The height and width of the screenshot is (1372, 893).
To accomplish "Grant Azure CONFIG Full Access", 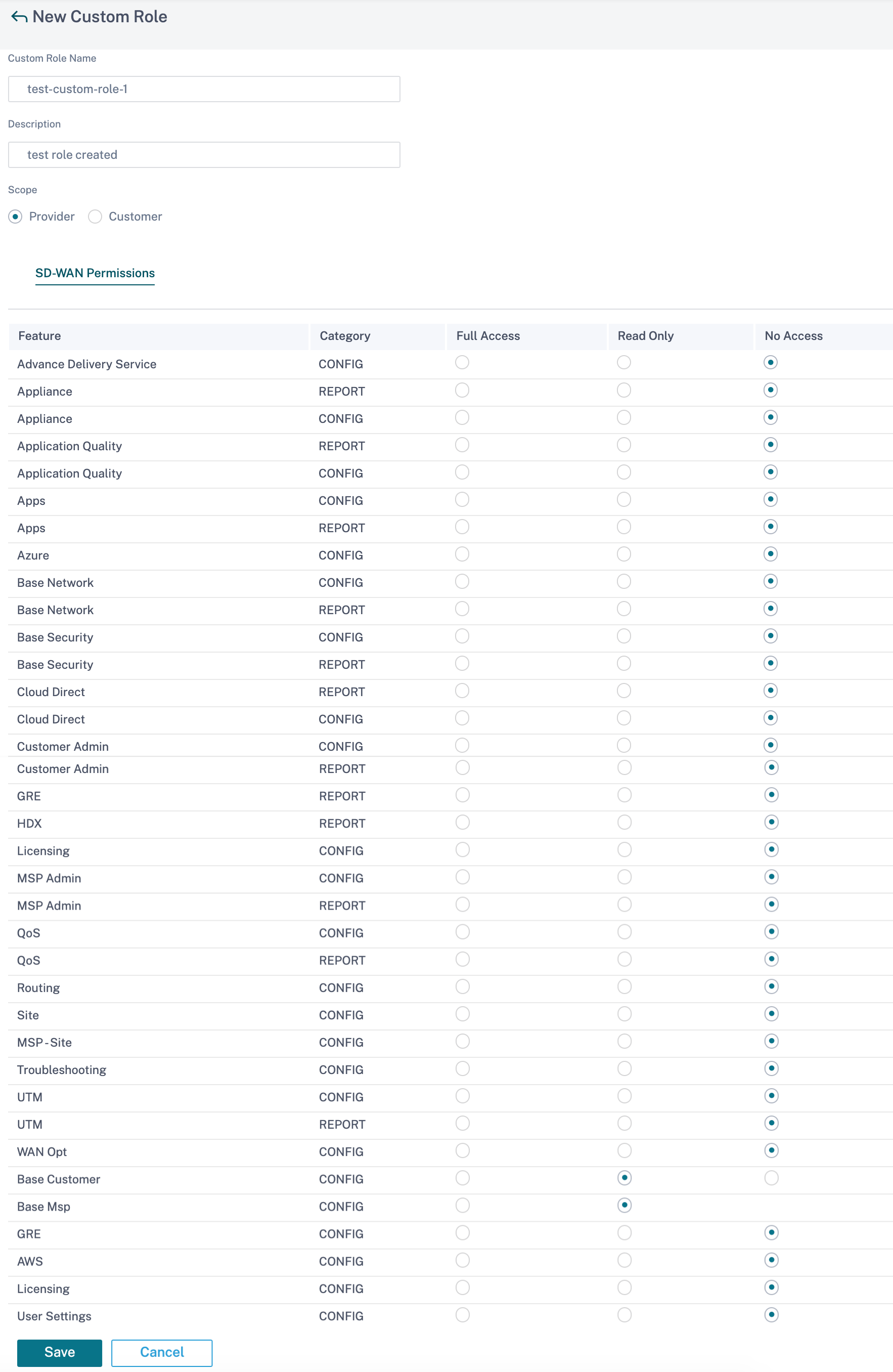I will click(x=462, y=554).
